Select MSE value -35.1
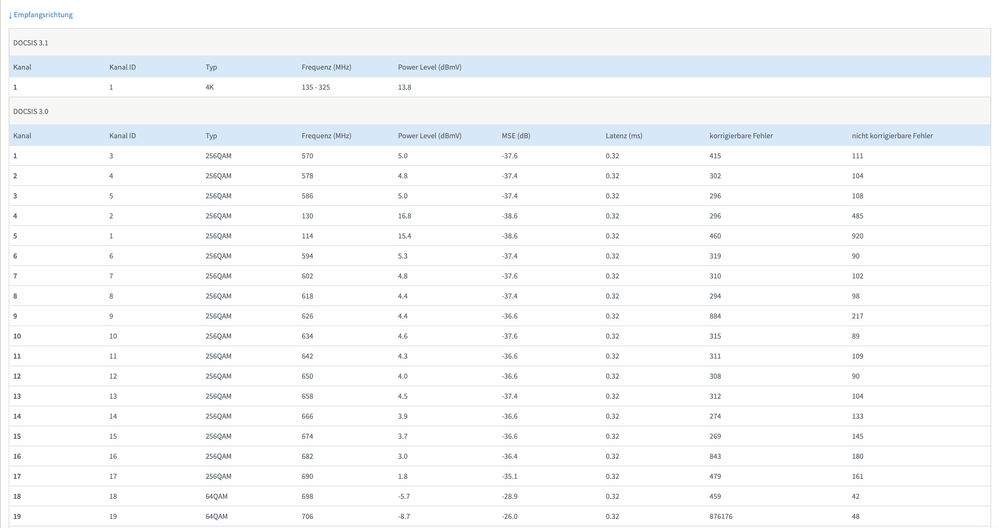 (x=510, y=476)
